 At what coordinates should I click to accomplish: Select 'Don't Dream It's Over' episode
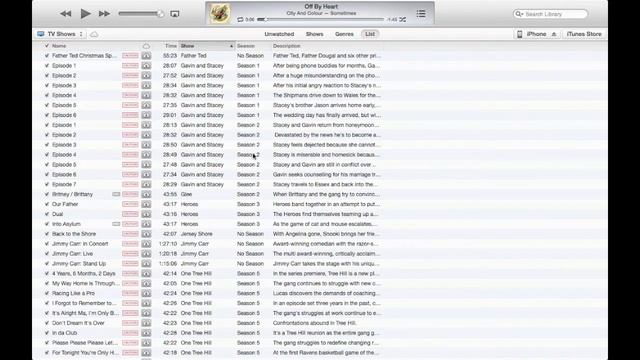coord(78,323)
